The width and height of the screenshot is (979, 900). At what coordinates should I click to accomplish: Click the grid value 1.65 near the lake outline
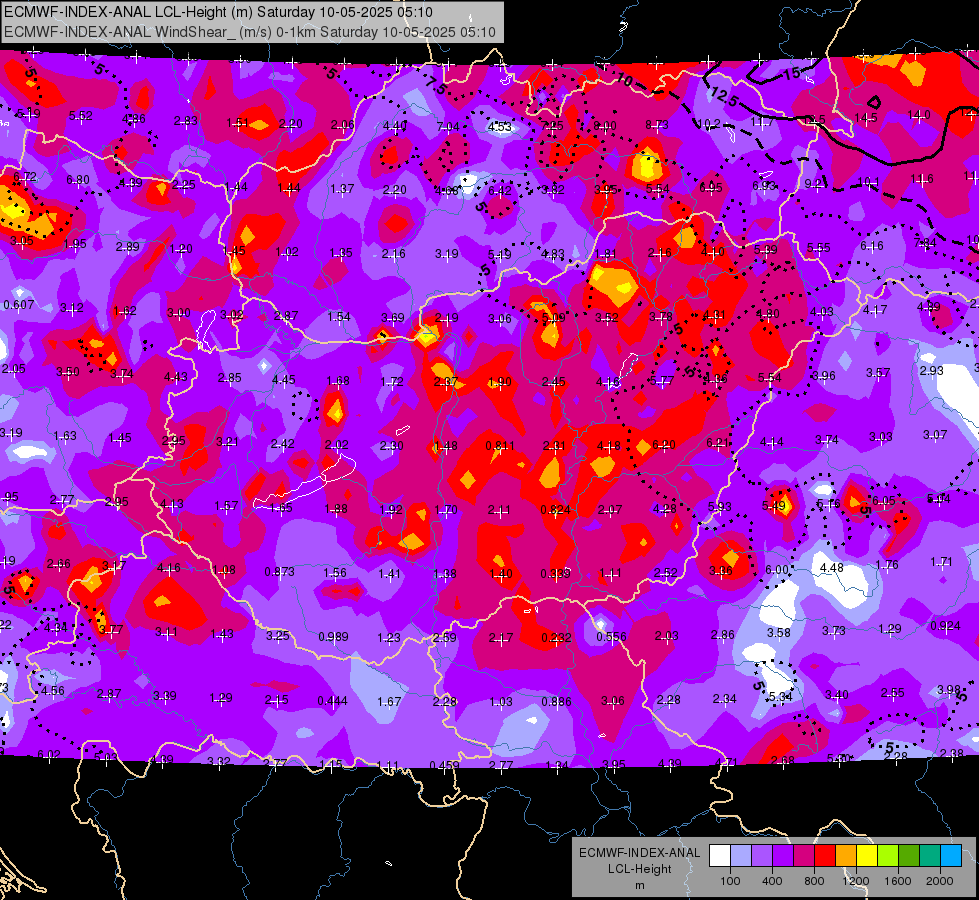(x=281, y=508)
